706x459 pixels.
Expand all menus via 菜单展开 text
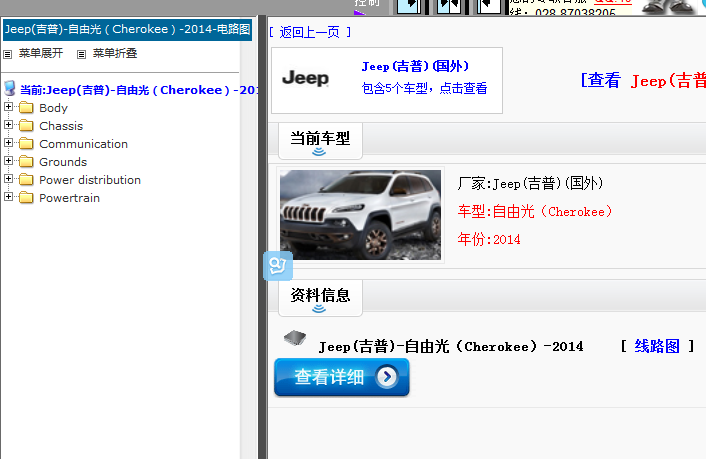click(41, 53)
